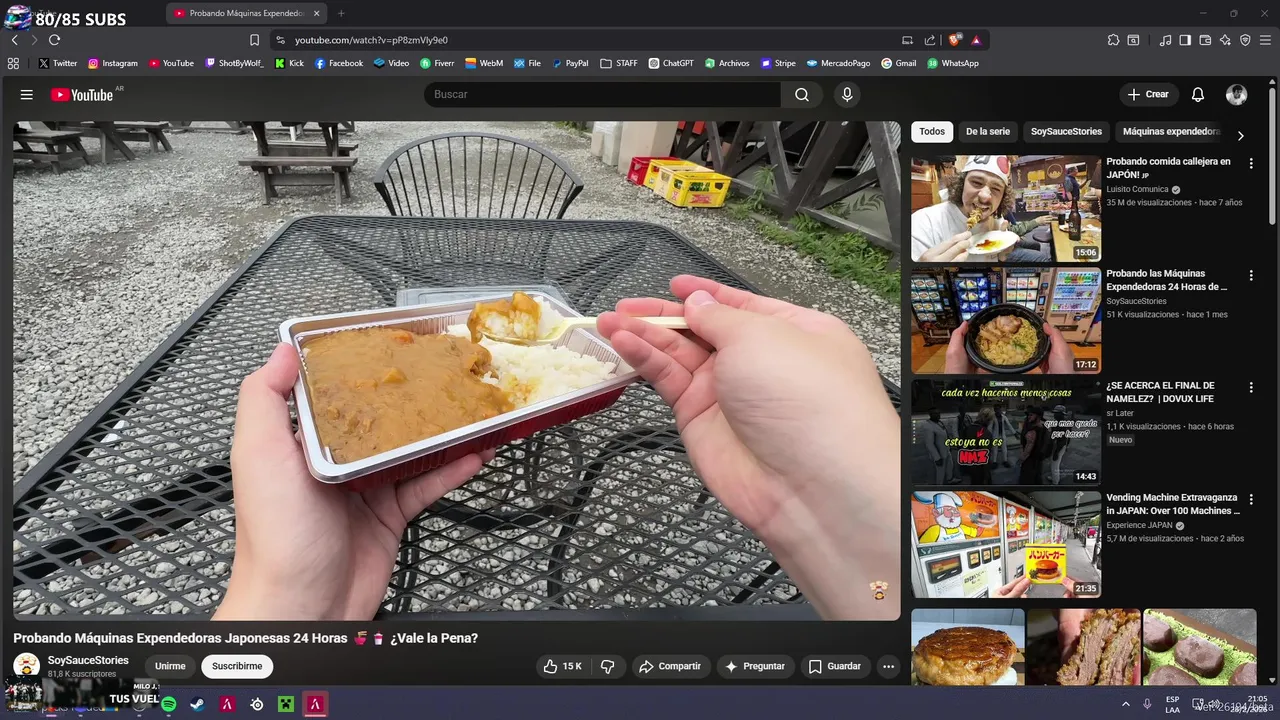Open the WhatsApp bookmark
Viewport: 1280px width, 720px height.
click(952, 63)
